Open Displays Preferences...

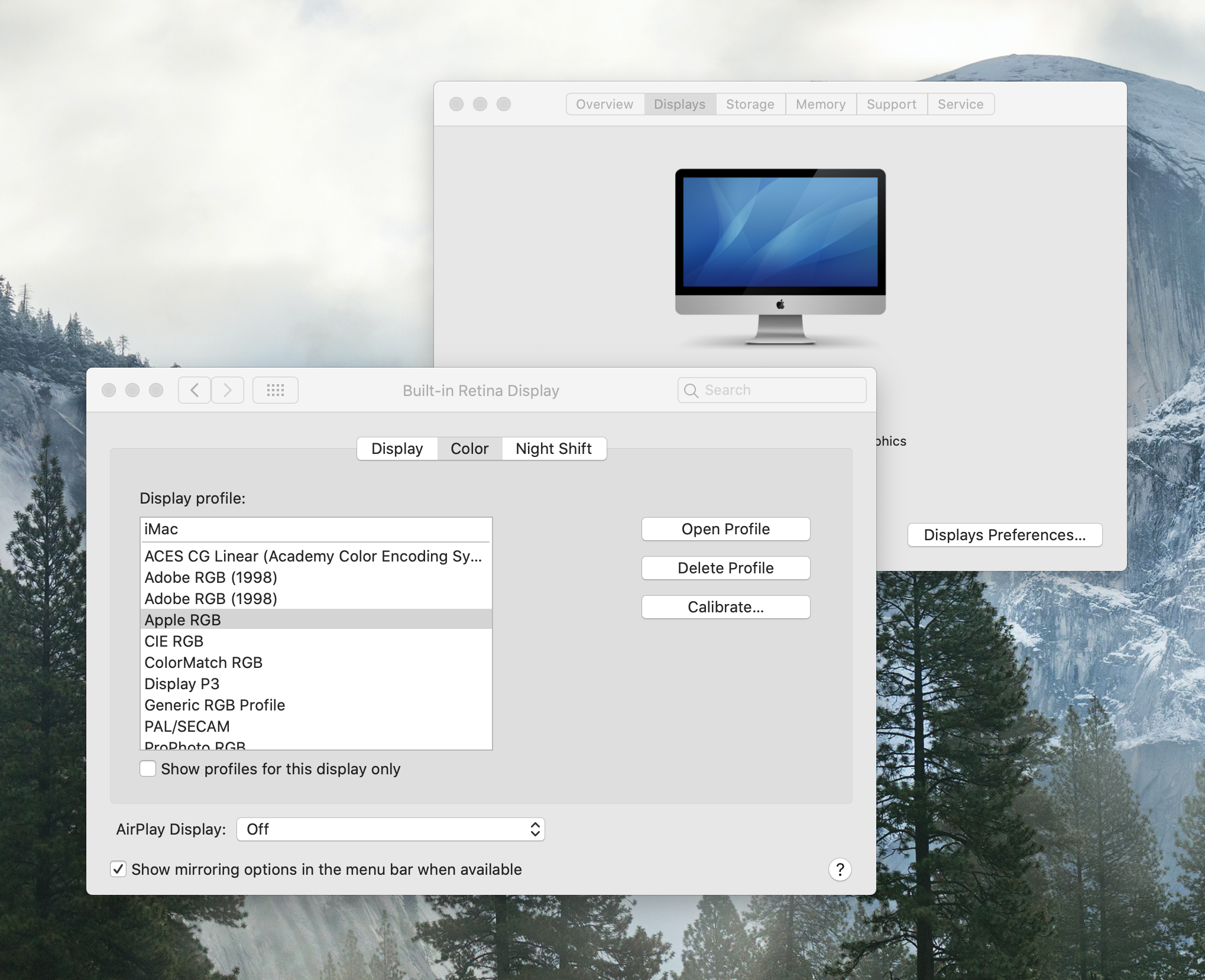coord(1005,535)
